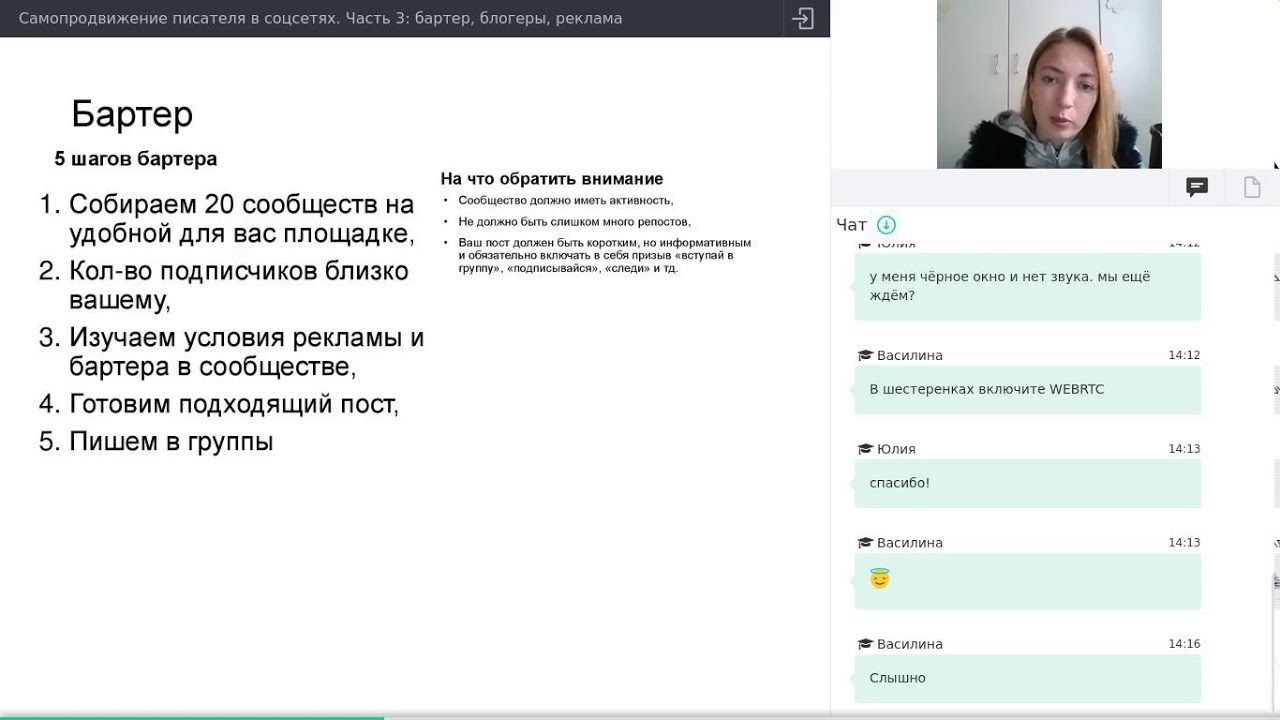Open the chat tab icon
Image resolution: width=1280 pixels, height=720 pixels.
pyautogui.click(x=1197, y=187)
